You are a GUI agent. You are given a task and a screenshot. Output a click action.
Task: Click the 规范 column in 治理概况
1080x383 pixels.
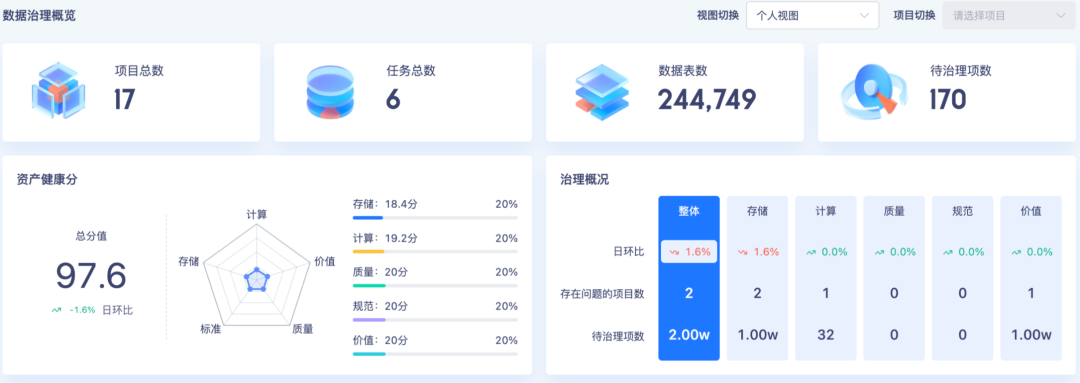[962, 278]
